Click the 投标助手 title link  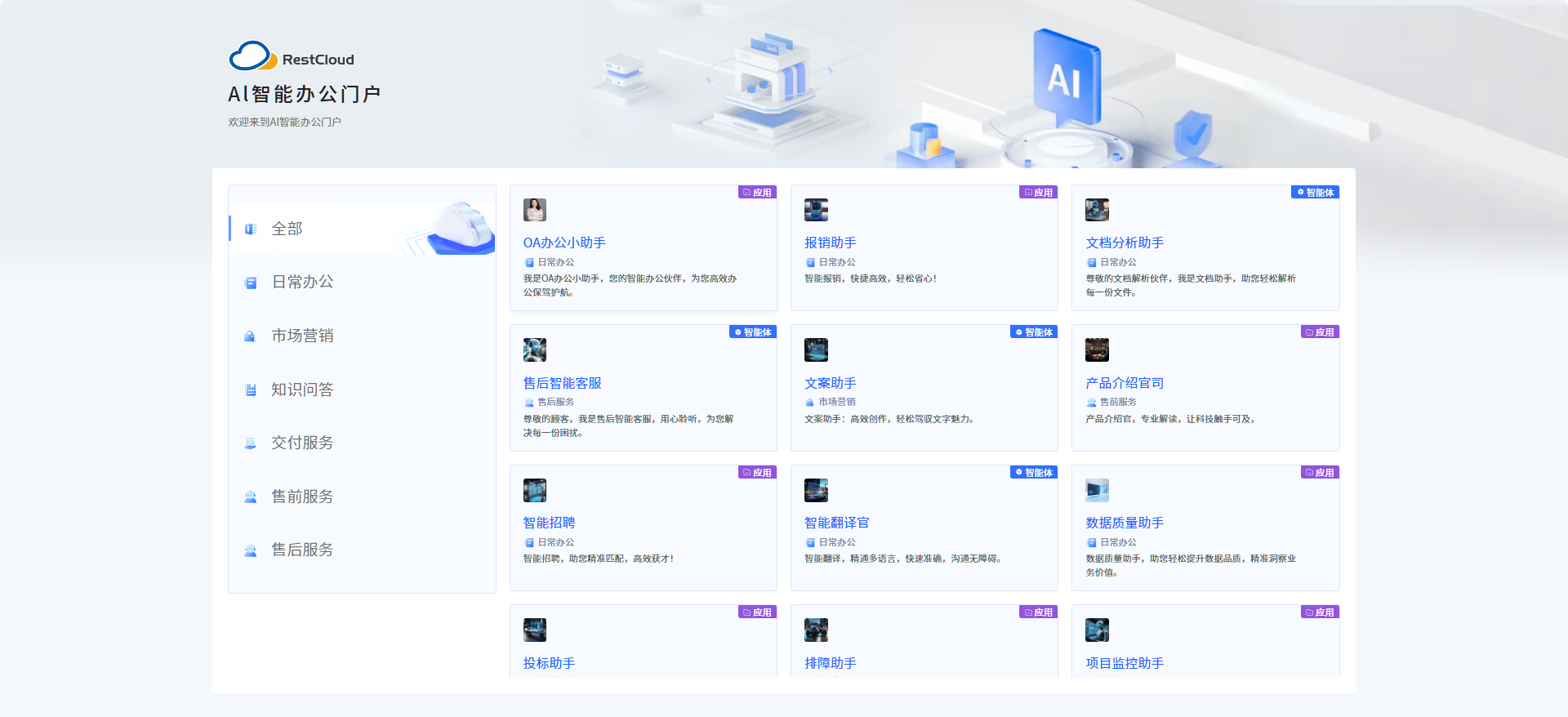pos(549,663)
